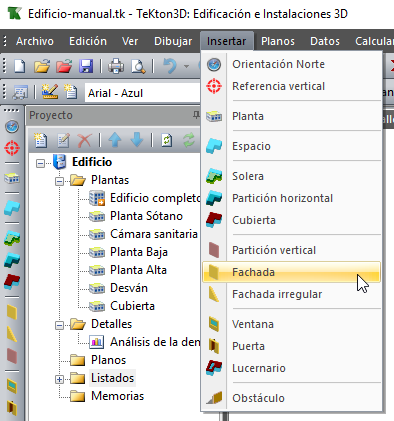Select the Análisis de la demanda tree item
This screenshot has height=421, width=394.
[155, 342]
